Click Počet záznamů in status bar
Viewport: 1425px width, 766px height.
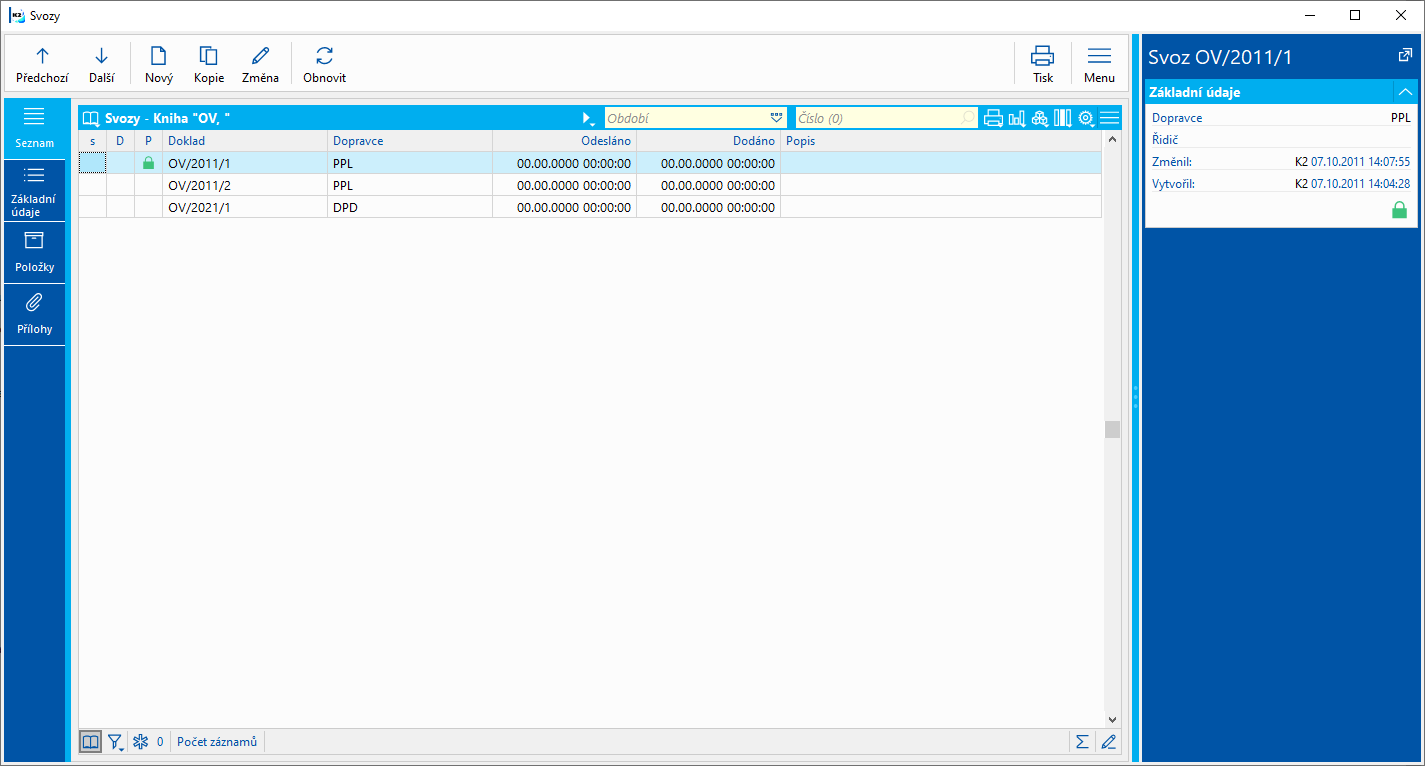(217, 742)
